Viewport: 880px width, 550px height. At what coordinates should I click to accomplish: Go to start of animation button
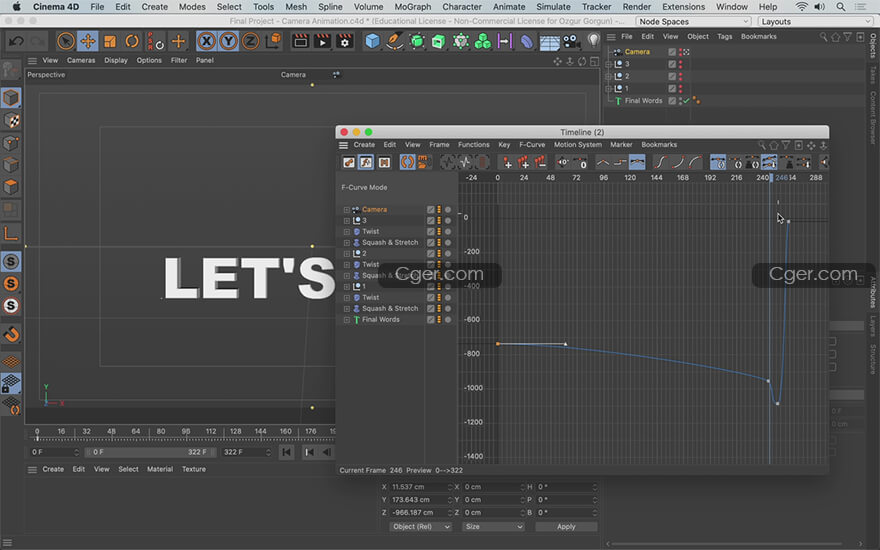tap(286, 452)
